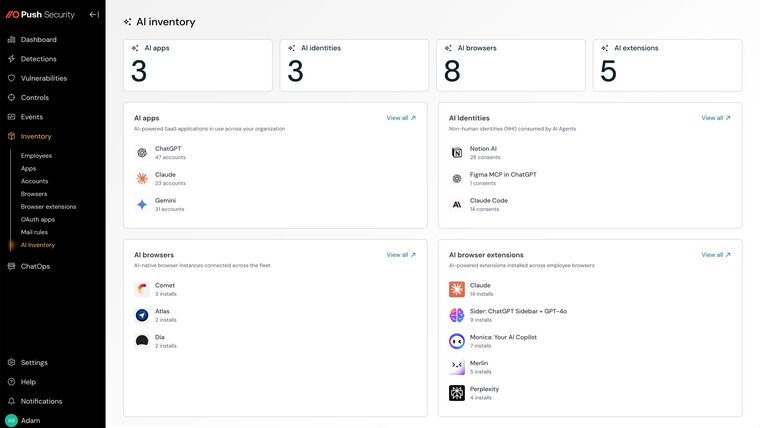760x428 pixels.
Task: Collapse the Inventory section in sidebar
Action: pos(36,136)
